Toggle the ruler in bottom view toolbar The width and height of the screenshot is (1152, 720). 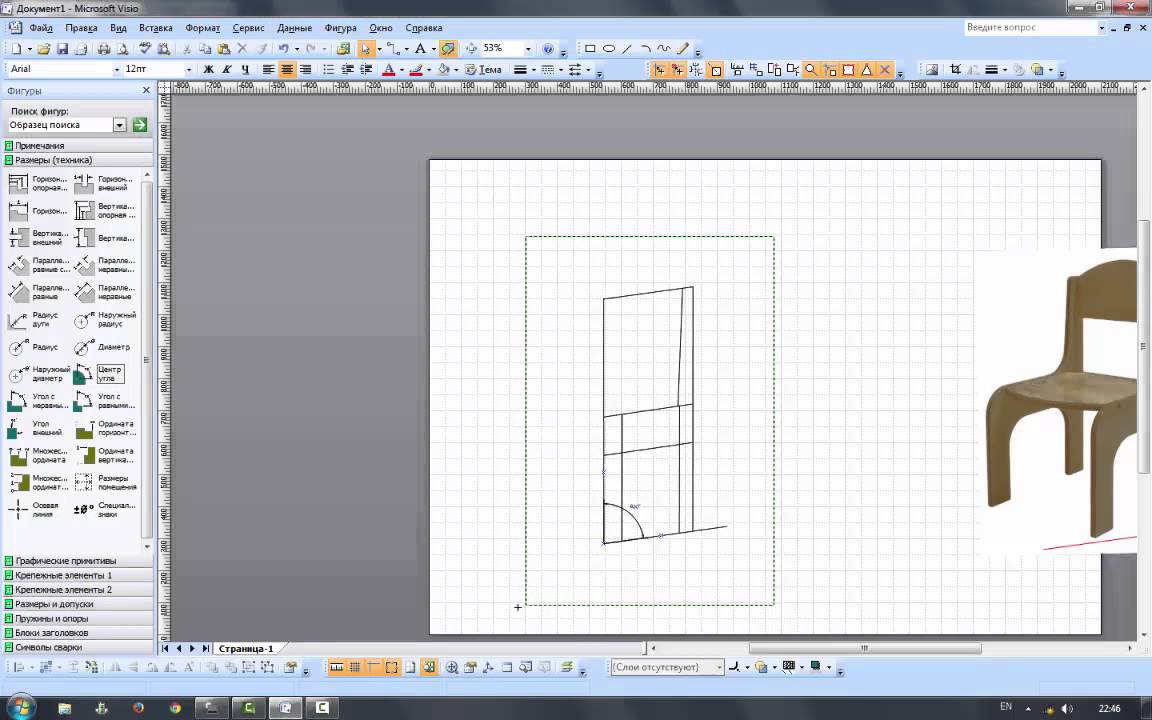tap(336, 667)
